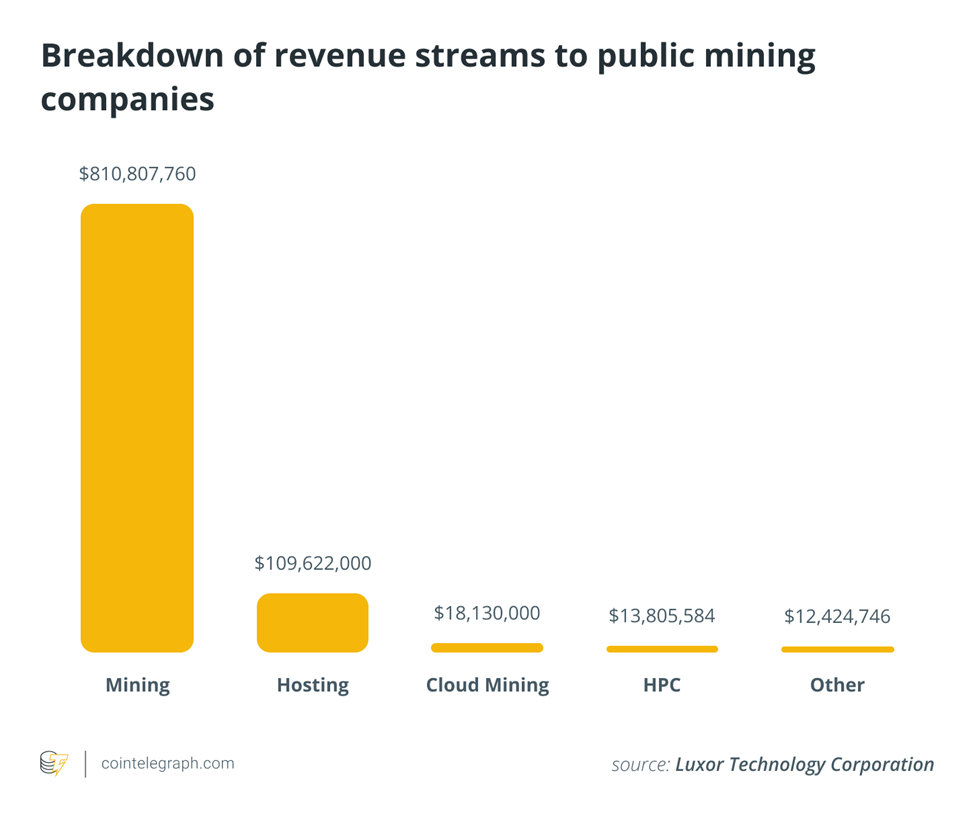Click the "Mining" axis label

137,685
